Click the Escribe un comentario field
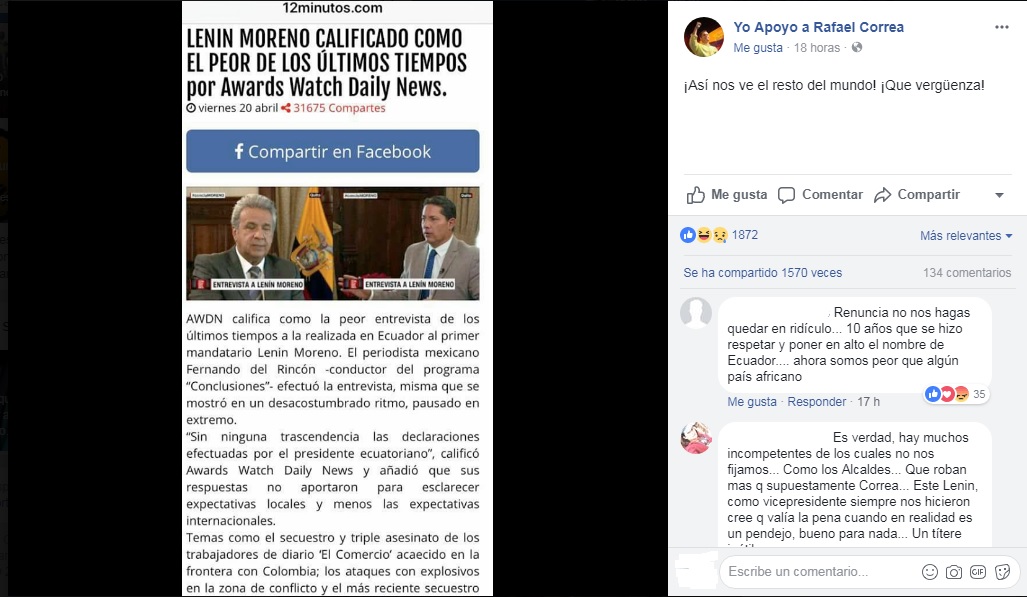 click(x=821, y=571)
